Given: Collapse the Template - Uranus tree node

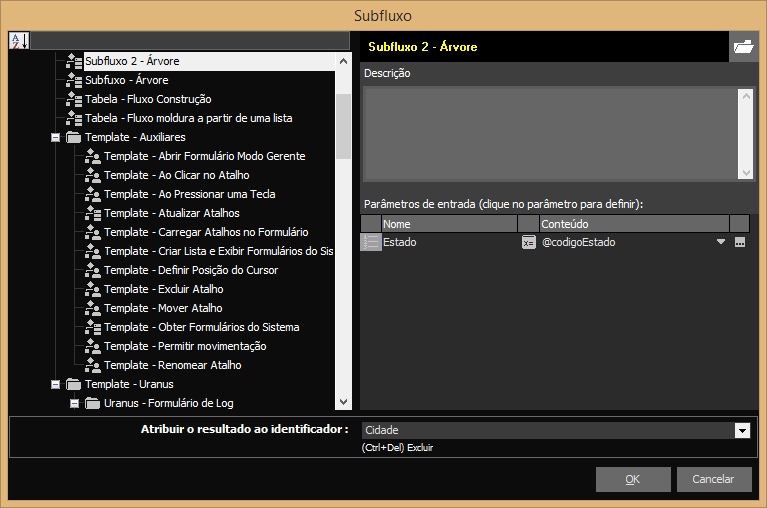Looking at the screenshot, I should coord(56,384).
